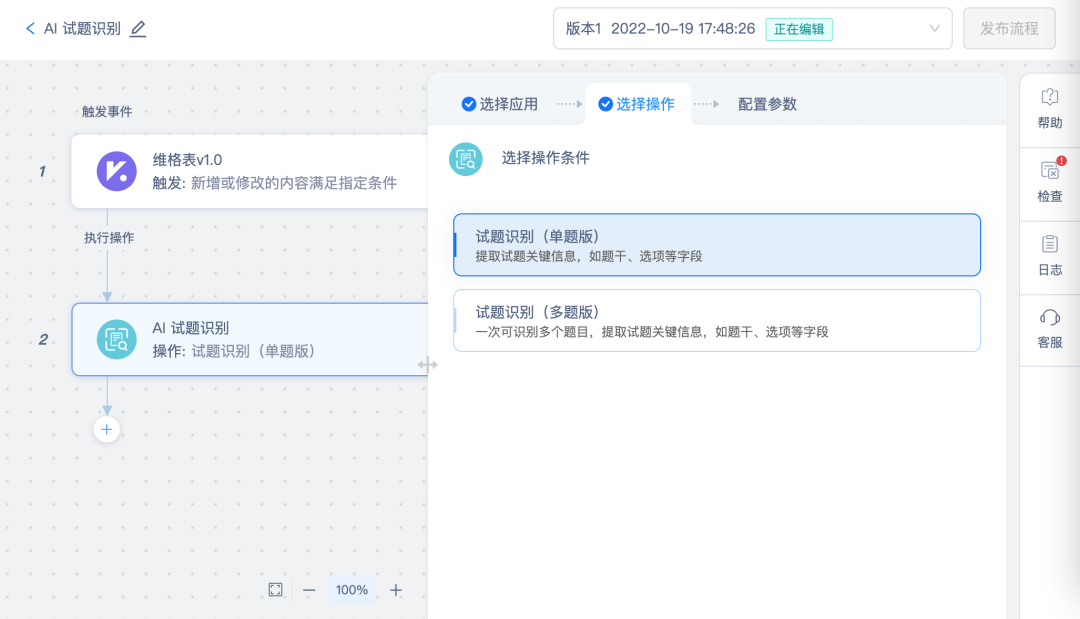Select 试题识别（单题版） operation option
The image size is (1080, 619).
pos(716,245)
